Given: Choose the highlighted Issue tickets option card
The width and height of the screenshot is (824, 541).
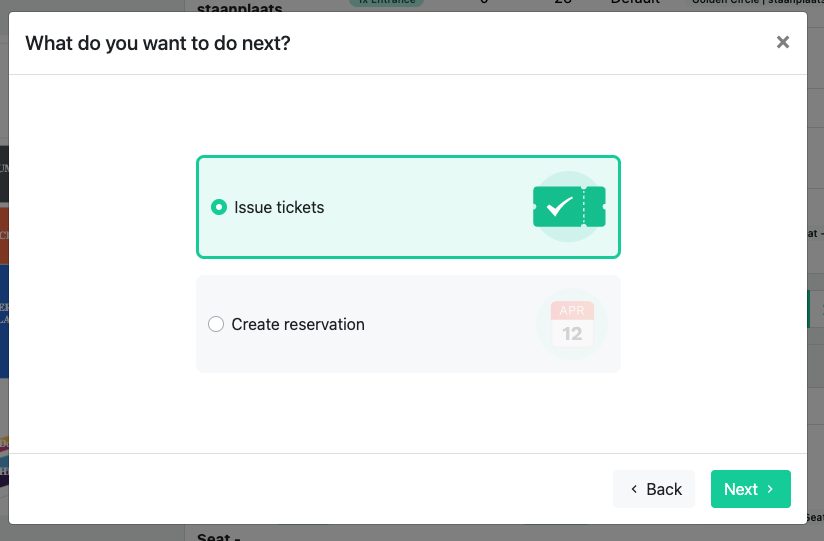Looking at the screenshot, I should coord(408,207).
